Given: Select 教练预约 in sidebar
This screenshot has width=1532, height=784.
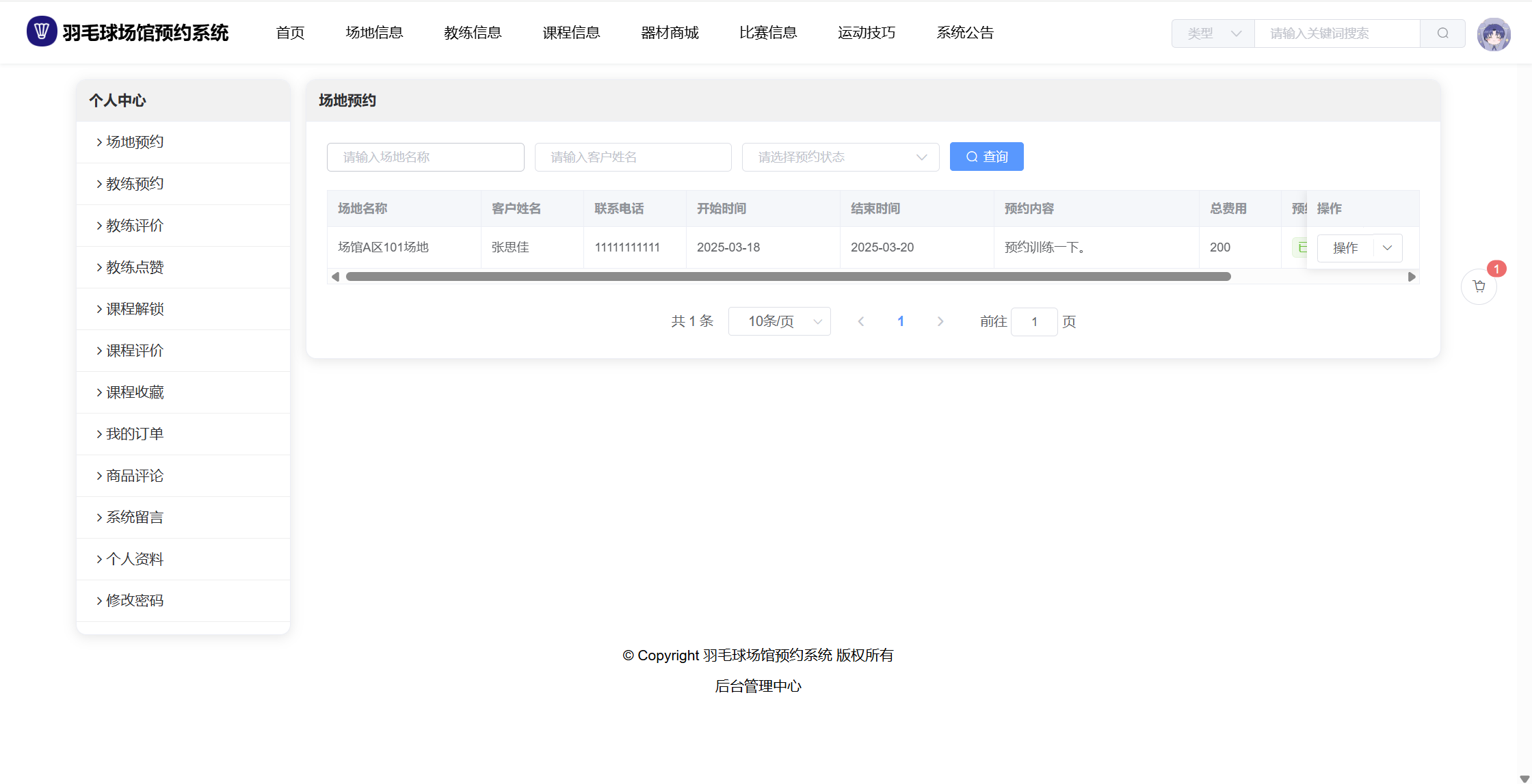Looking at the screenshot, I should [x=135, y=184].
